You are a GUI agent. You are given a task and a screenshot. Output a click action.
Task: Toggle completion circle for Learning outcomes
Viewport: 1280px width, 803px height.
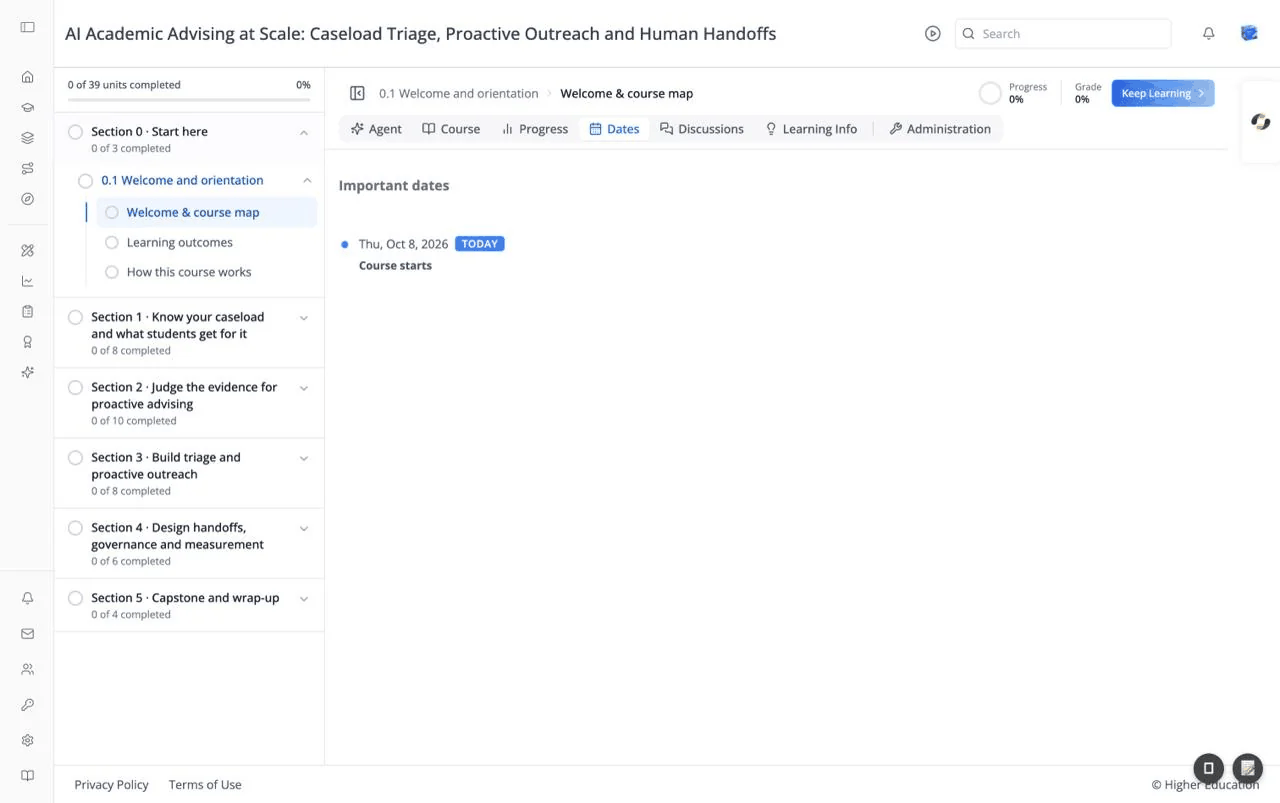tap(112, 242)
